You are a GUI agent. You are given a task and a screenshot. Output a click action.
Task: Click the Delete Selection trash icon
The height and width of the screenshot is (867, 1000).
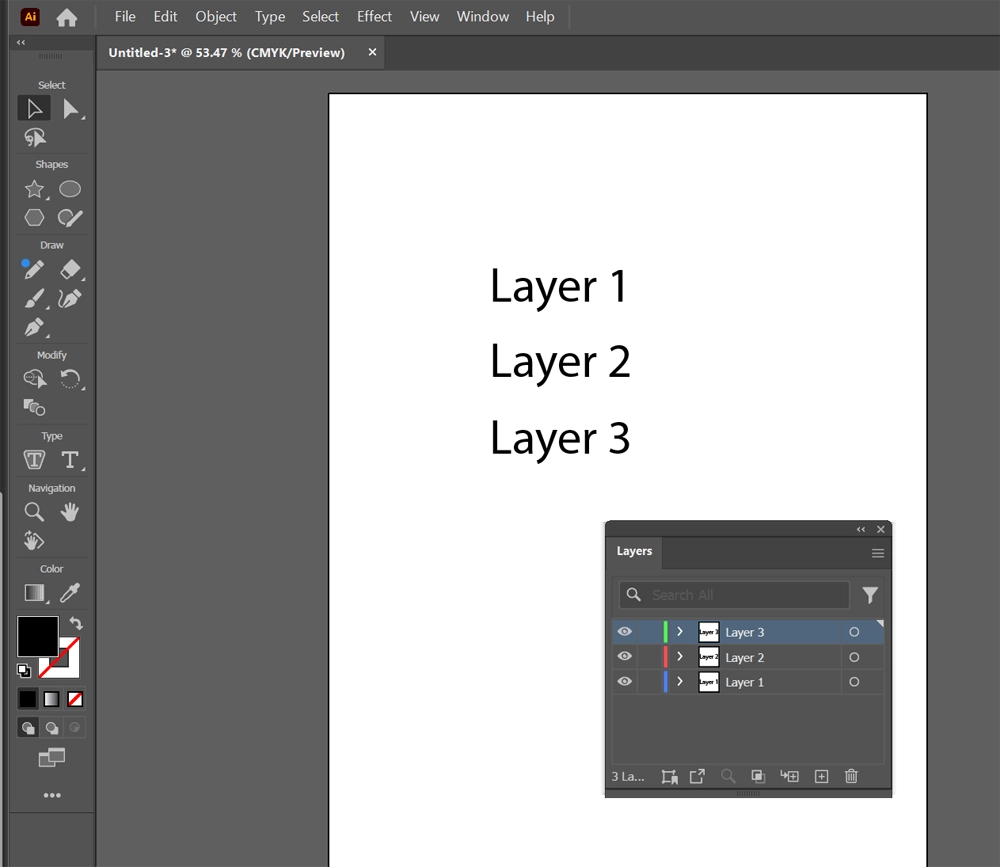pyautogui.click(x=851, y=776)
